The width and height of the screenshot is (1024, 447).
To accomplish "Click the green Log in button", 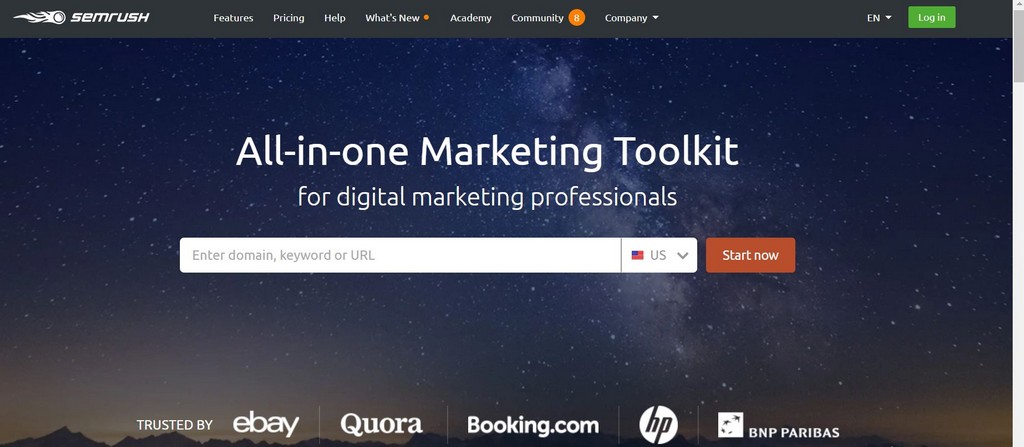I will coord(931,18).
